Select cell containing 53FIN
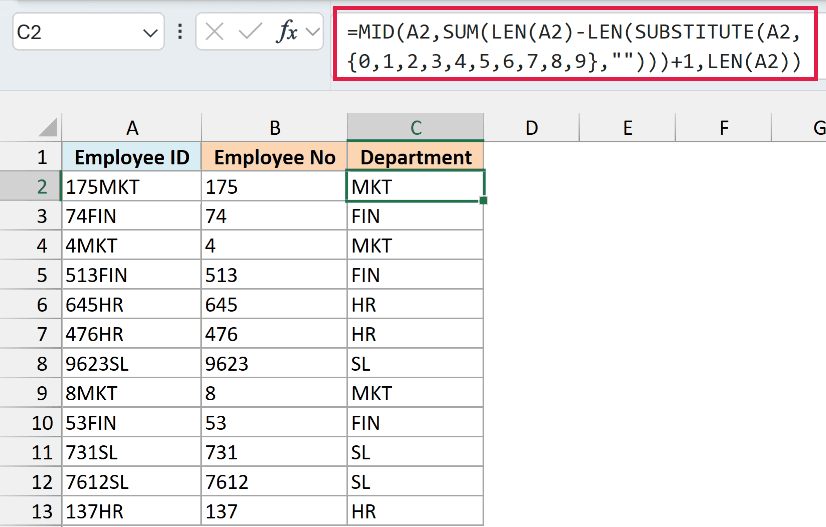 pos(132,423)
